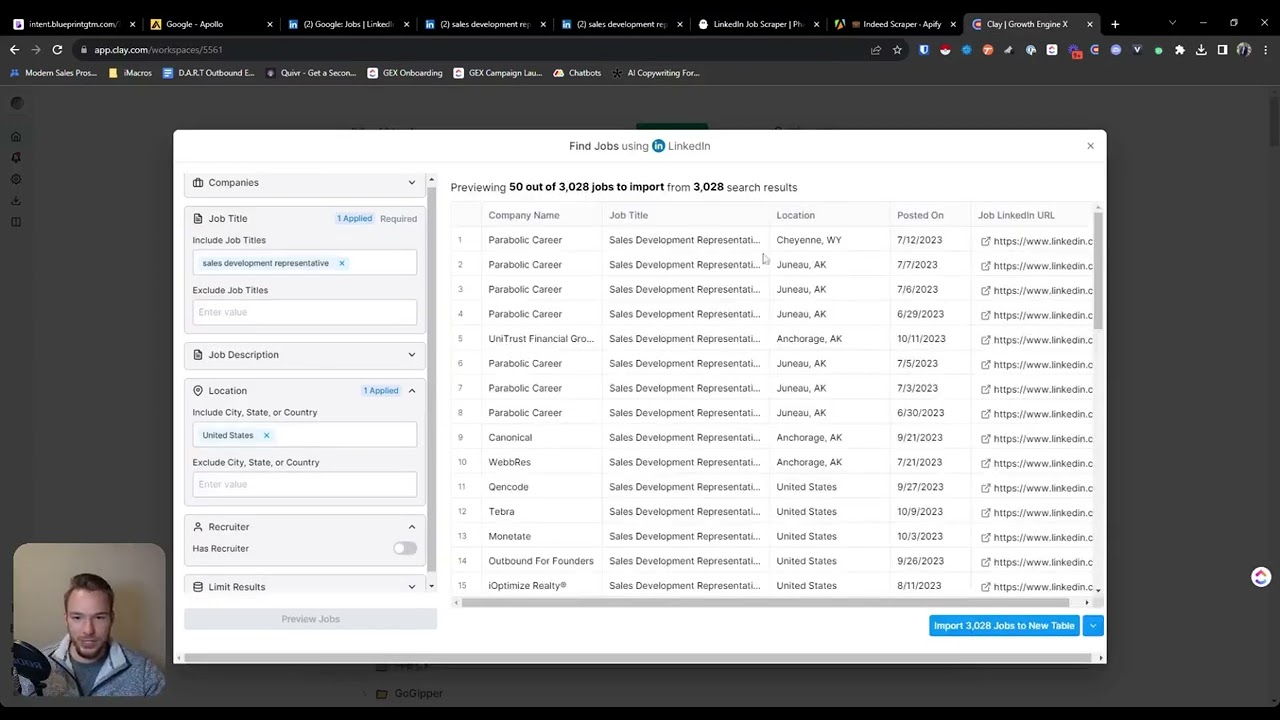Open a new browser tab

(1115, 24)
